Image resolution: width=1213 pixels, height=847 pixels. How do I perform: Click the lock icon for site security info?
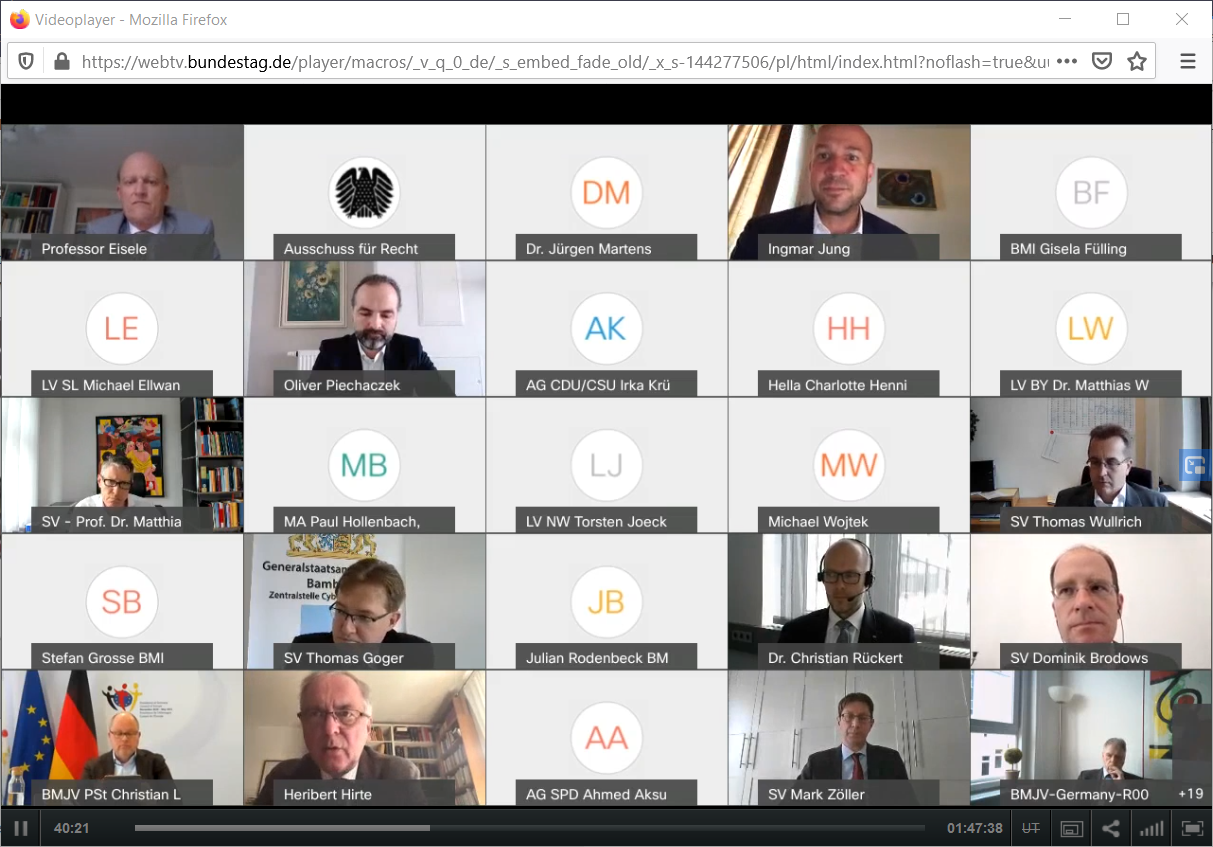61,61
